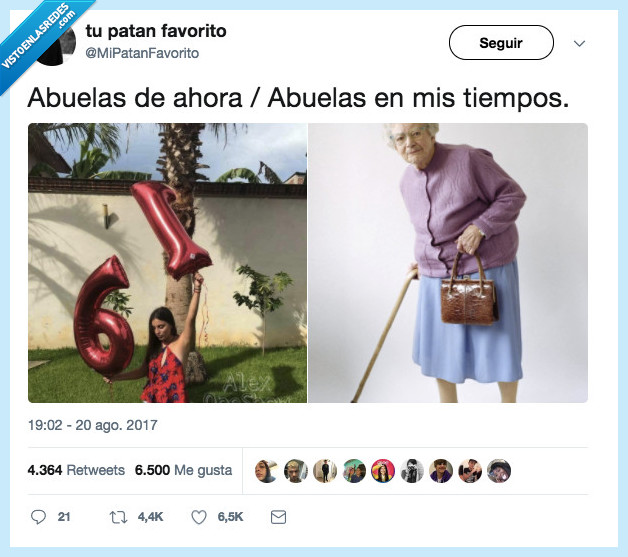Open the @MiPatanFavorito handle link
This screenshot has height=557, width=628.
click(x=142, y=53)
